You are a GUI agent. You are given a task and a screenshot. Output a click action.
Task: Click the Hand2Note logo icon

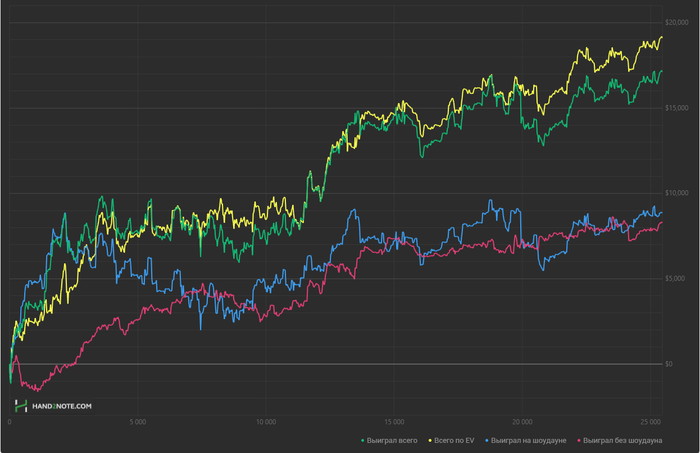point(20,406)
